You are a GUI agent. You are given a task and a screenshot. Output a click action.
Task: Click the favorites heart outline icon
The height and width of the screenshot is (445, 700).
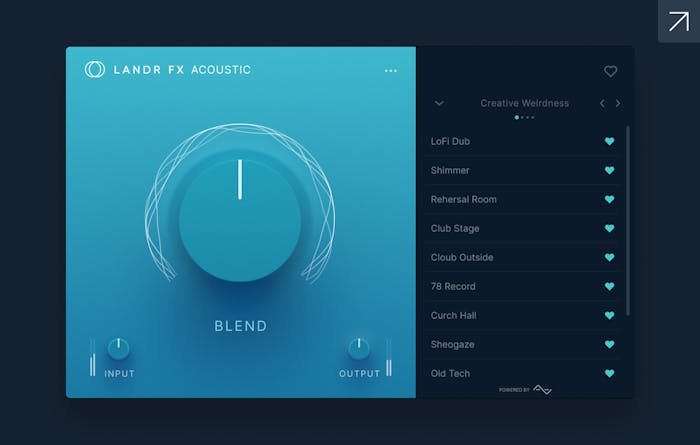[610, 71]
